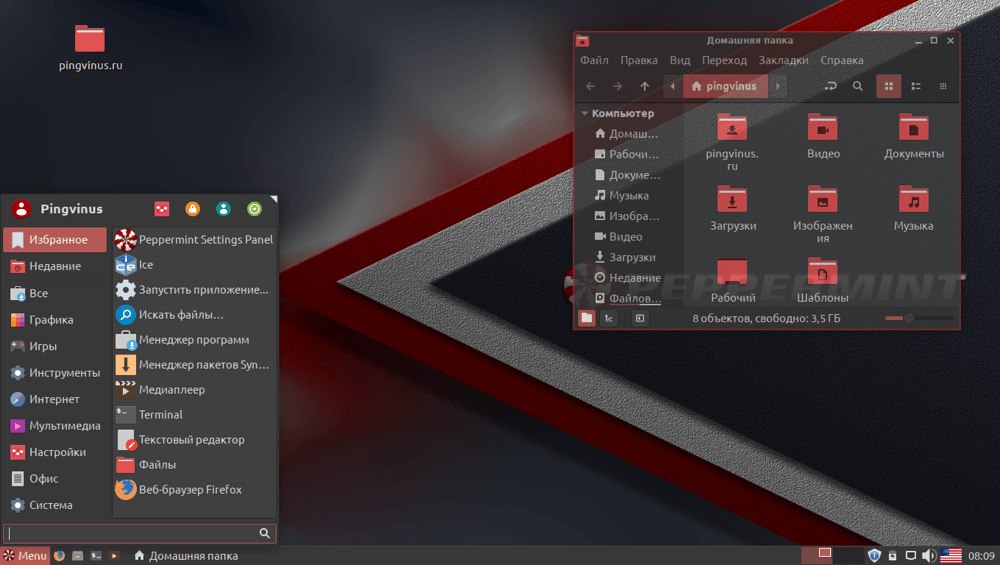Click the menu search input field
The image size is (1000, 565).
140,533
